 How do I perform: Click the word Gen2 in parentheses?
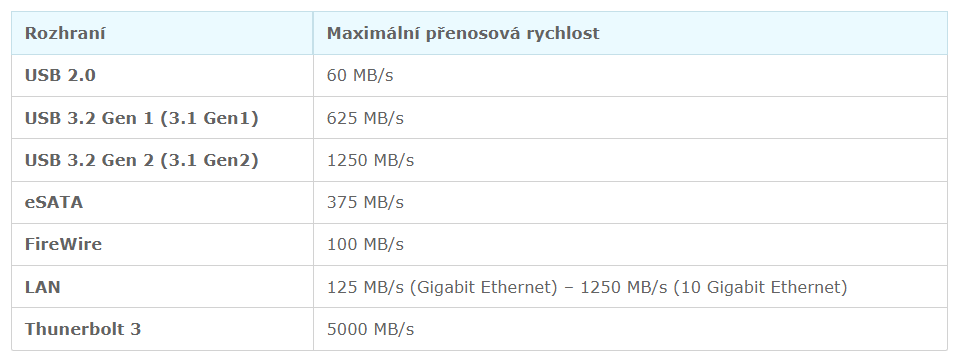coord(228,160)
